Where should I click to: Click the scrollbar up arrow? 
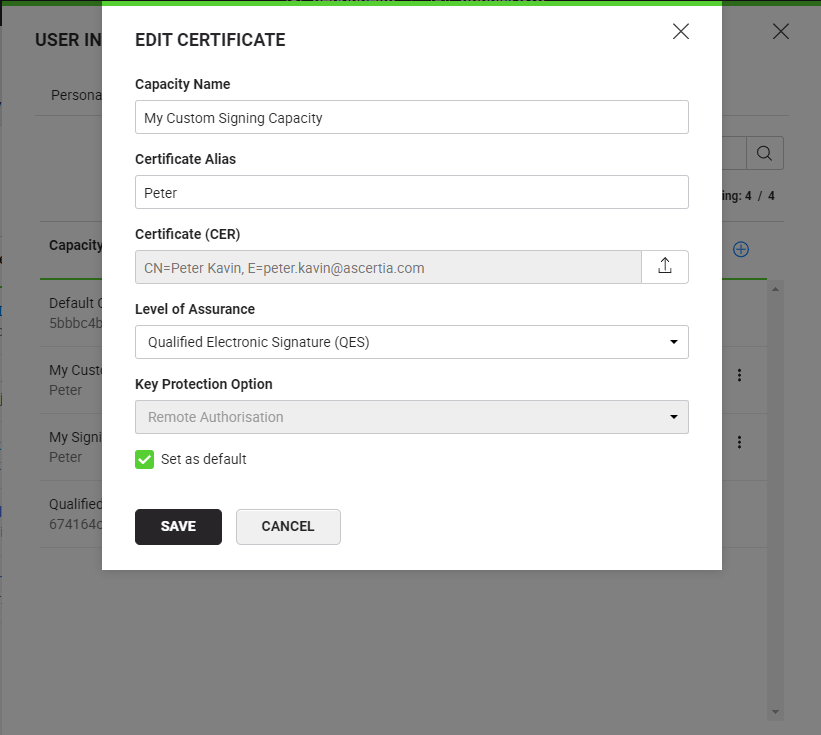(x=775, y=288)
